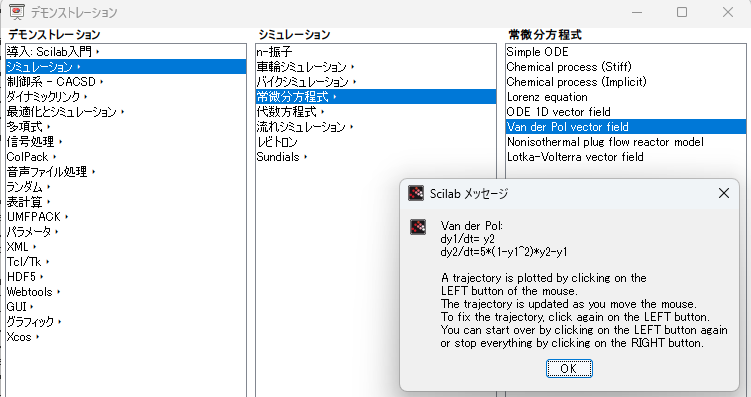This screenshot has height=397, width=751.
Task: Open 制御系 - CACSD category
Action: coord(126,82)
